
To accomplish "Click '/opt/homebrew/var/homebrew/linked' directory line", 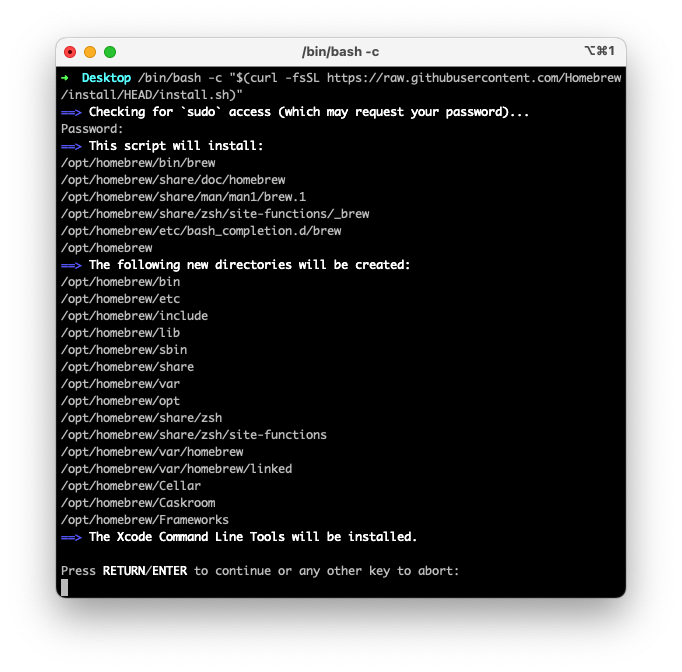I will [177, 468].
